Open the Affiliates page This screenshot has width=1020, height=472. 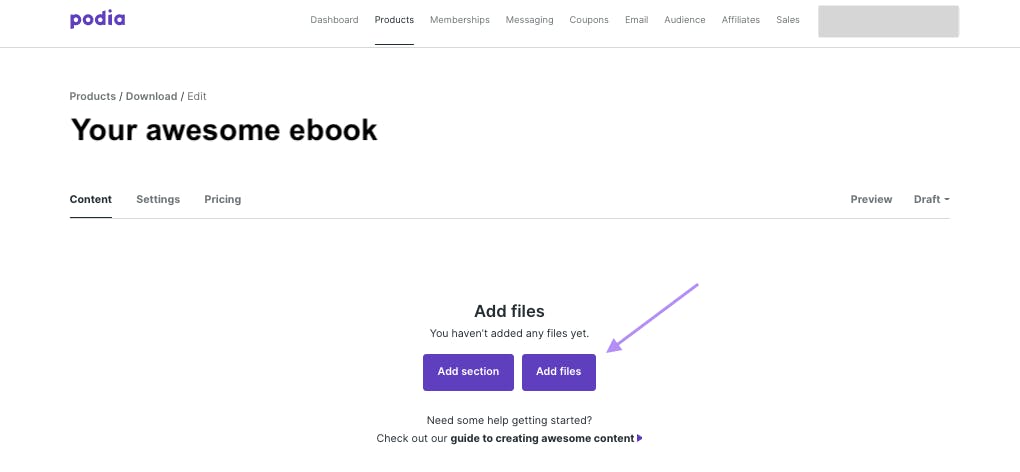(x=741, y=20)
